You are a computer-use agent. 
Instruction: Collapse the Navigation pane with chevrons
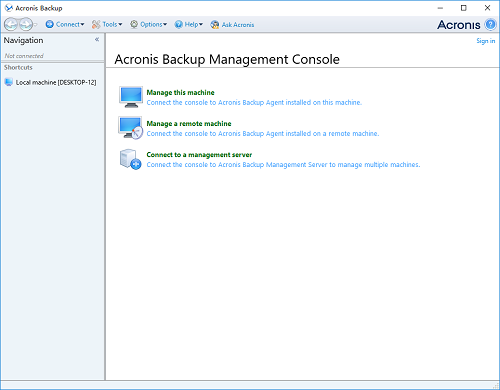point(97,40)
